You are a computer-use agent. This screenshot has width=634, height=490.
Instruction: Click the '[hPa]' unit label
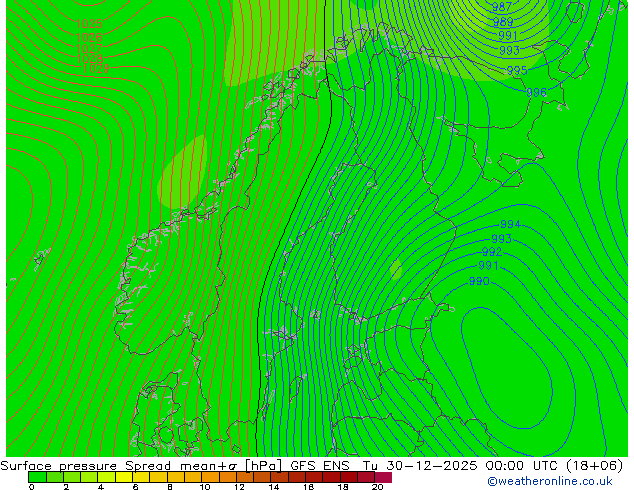click(x=263, y=466)
